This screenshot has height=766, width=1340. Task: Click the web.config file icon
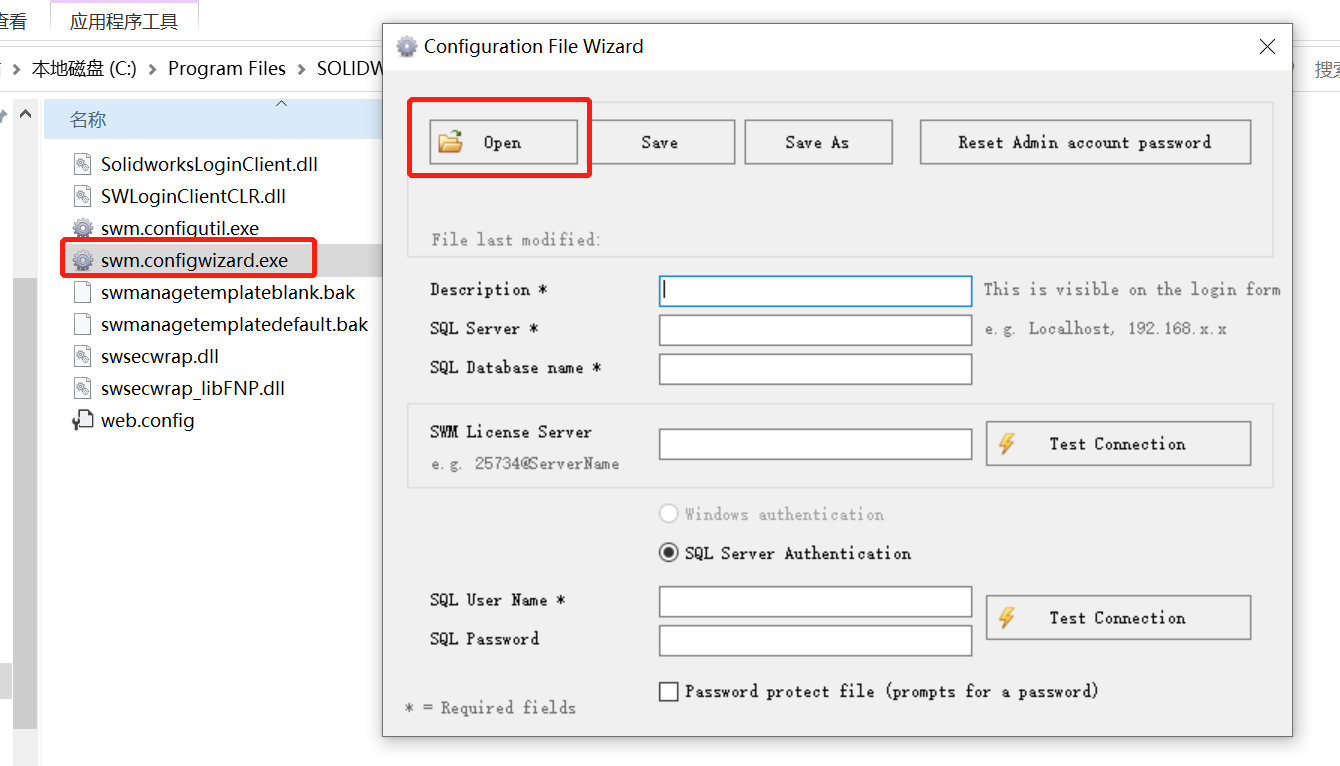[83, 421]
